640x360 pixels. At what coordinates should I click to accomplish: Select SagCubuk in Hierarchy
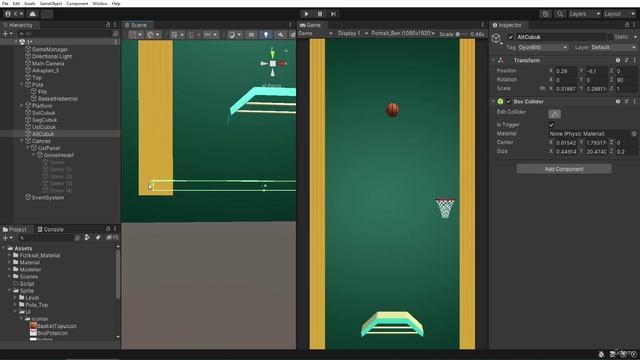[x=44, y=120]
